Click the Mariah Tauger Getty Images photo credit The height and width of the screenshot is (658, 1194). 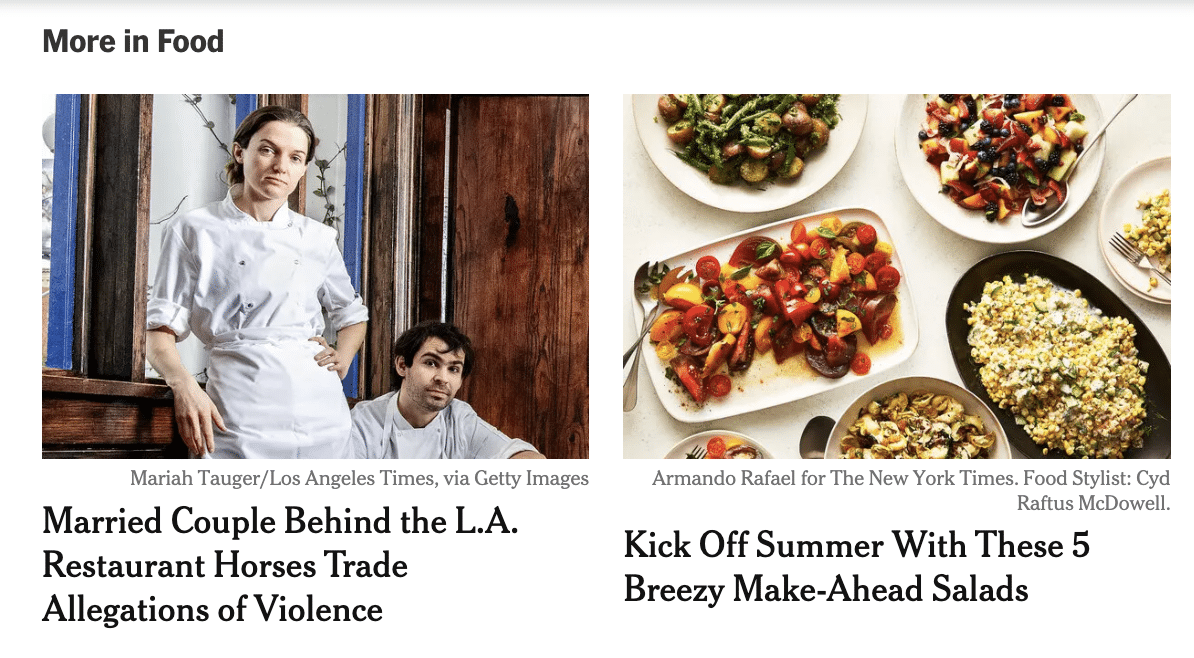click(x=359, y=478)
